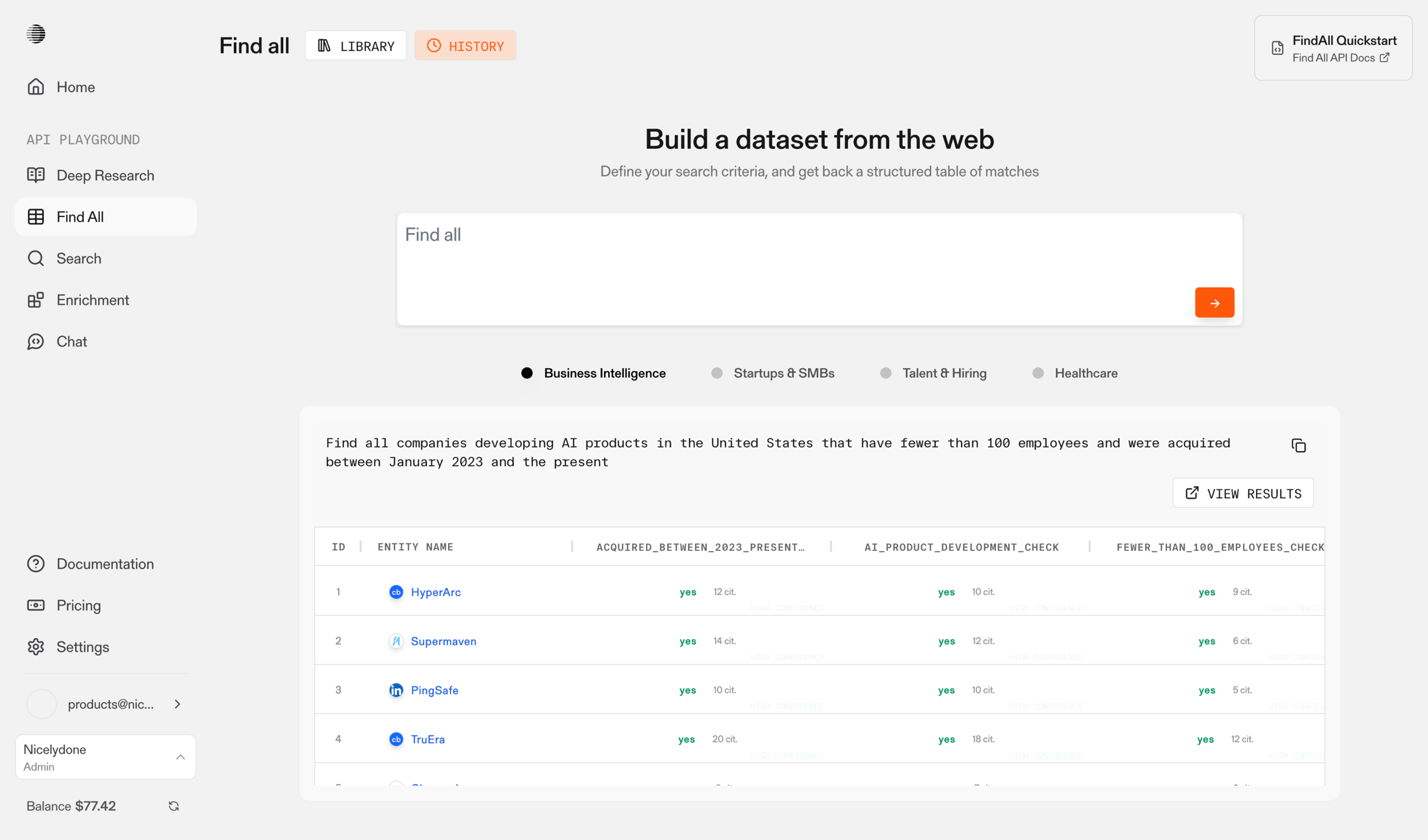Click TruEra's 20 cit. acquisition citations
1428x840 pixels.
click(725, 739)
